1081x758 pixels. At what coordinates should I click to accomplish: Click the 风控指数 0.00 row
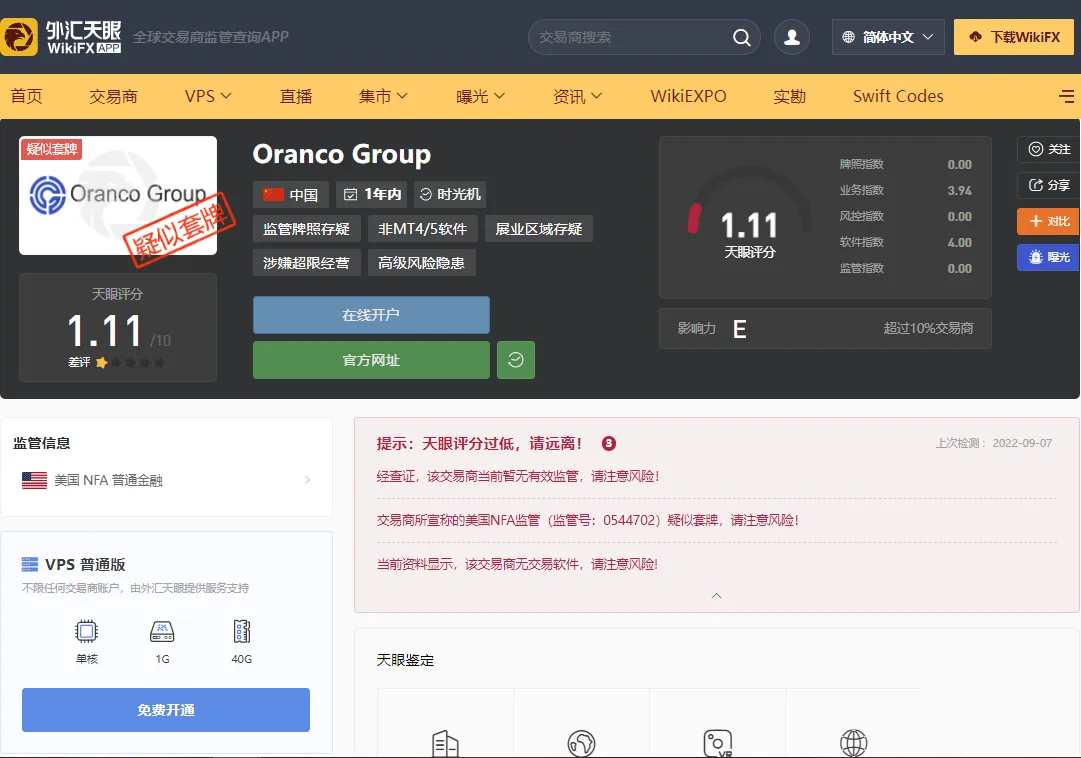[x=905, y=216]
